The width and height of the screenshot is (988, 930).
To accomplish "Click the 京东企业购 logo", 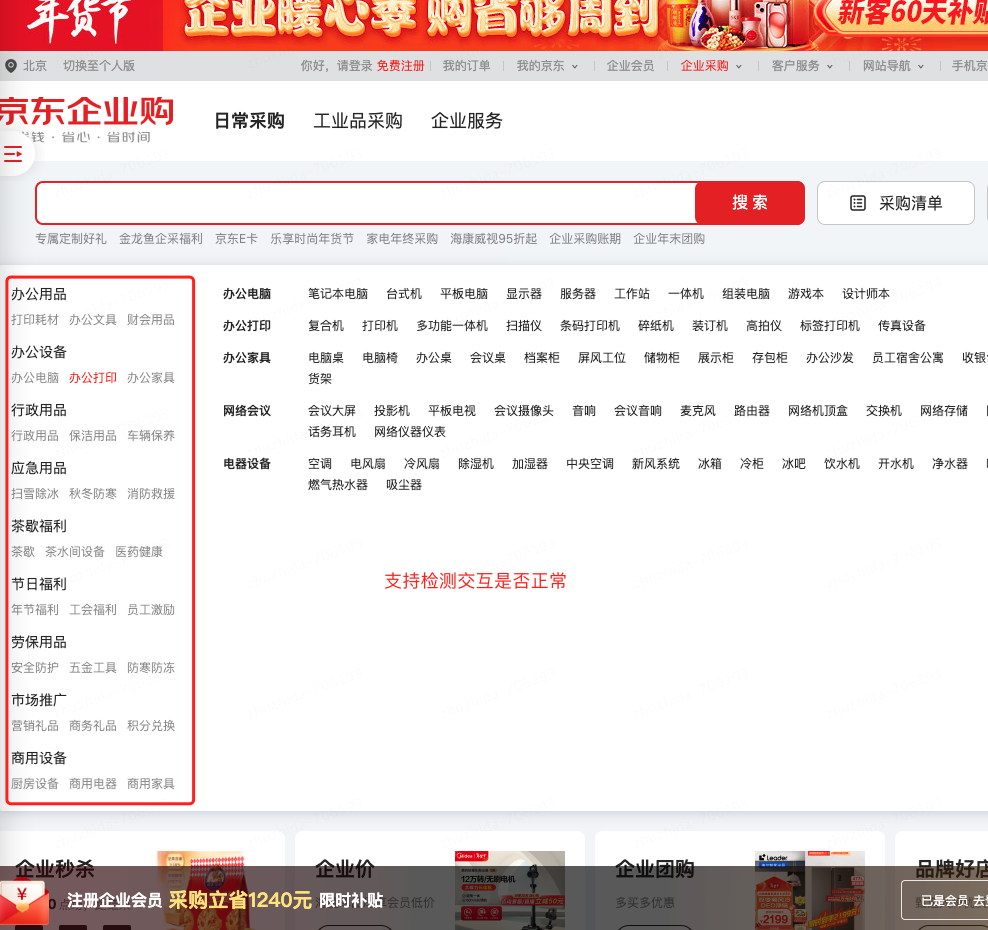I will [86, 112].
